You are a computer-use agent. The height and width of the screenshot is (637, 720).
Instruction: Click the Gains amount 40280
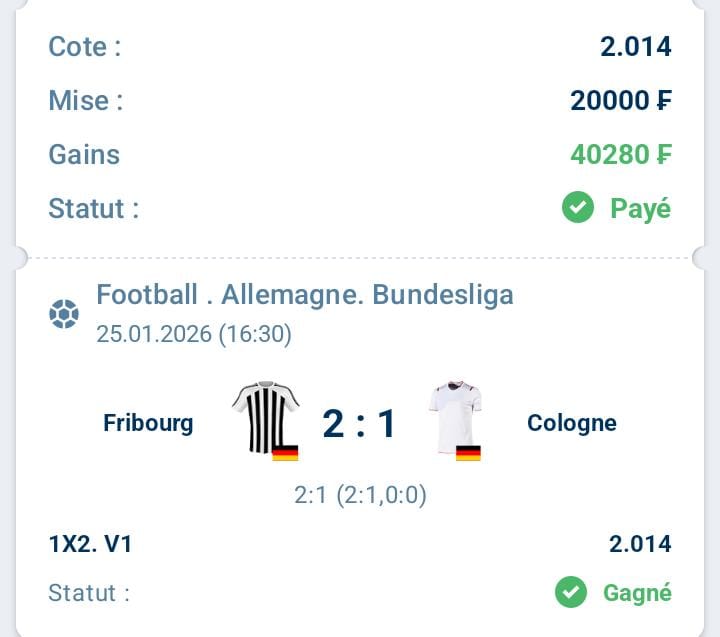pos(621,154)
